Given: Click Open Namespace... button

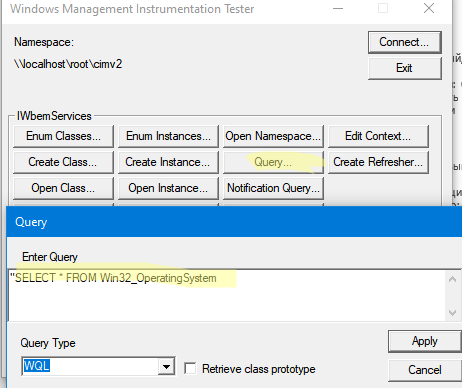Looking at the screenshot, I should click(273, 136).
